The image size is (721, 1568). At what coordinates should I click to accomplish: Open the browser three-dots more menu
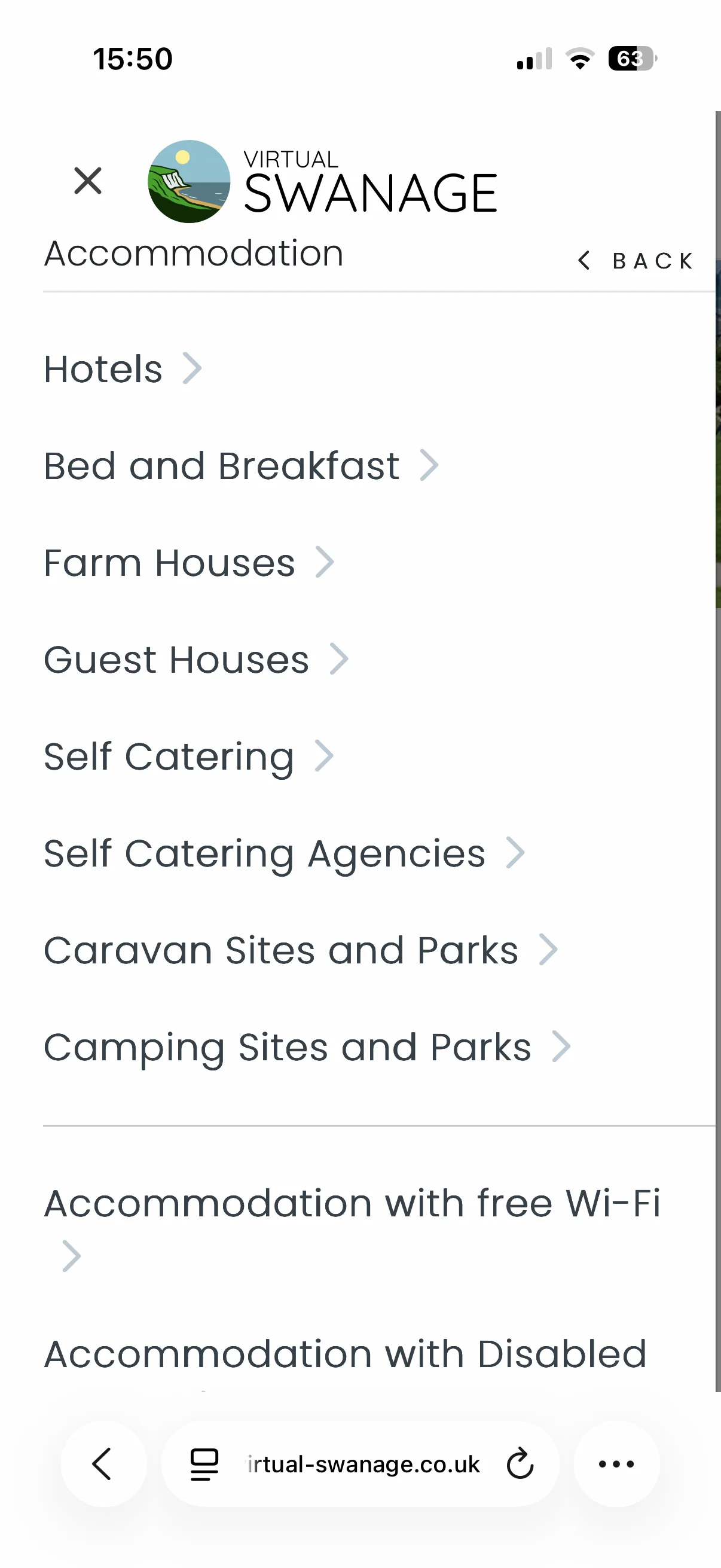(x=616, y=1464)
